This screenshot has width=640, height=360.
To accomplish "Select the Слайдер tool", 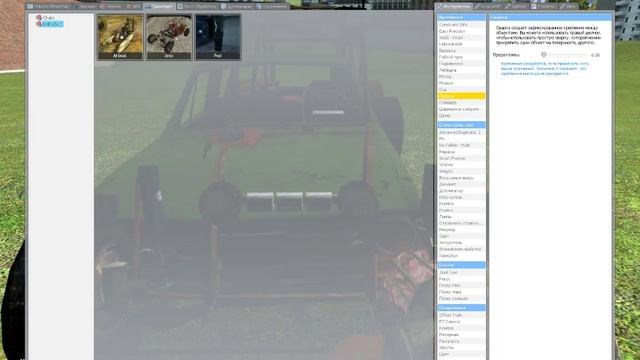I will [461, 103].
